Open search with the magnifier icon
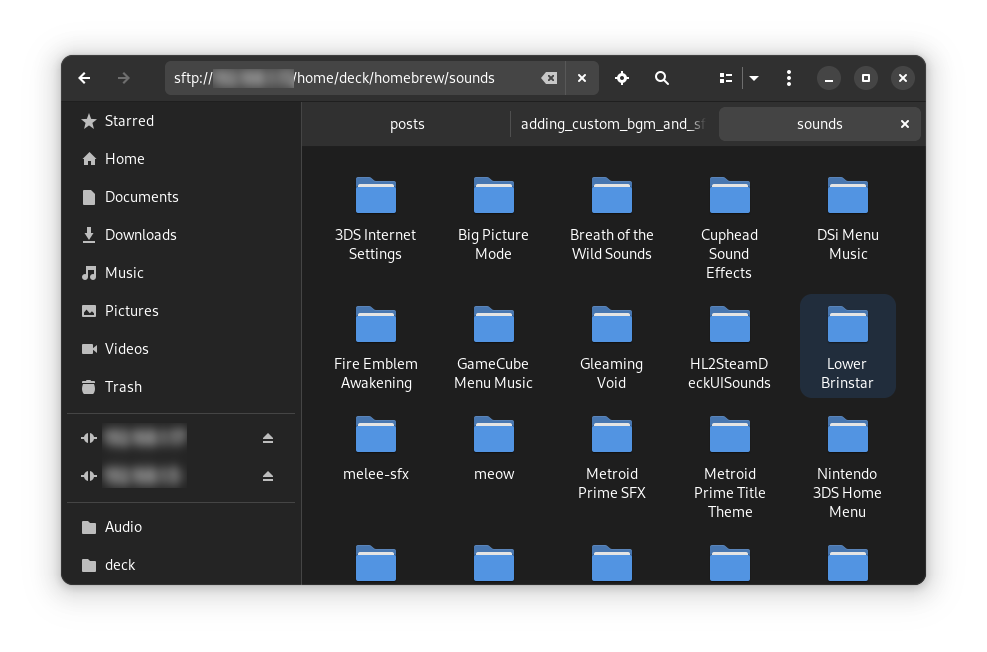The height and width of the screenshot is (652, 987). 662,78
